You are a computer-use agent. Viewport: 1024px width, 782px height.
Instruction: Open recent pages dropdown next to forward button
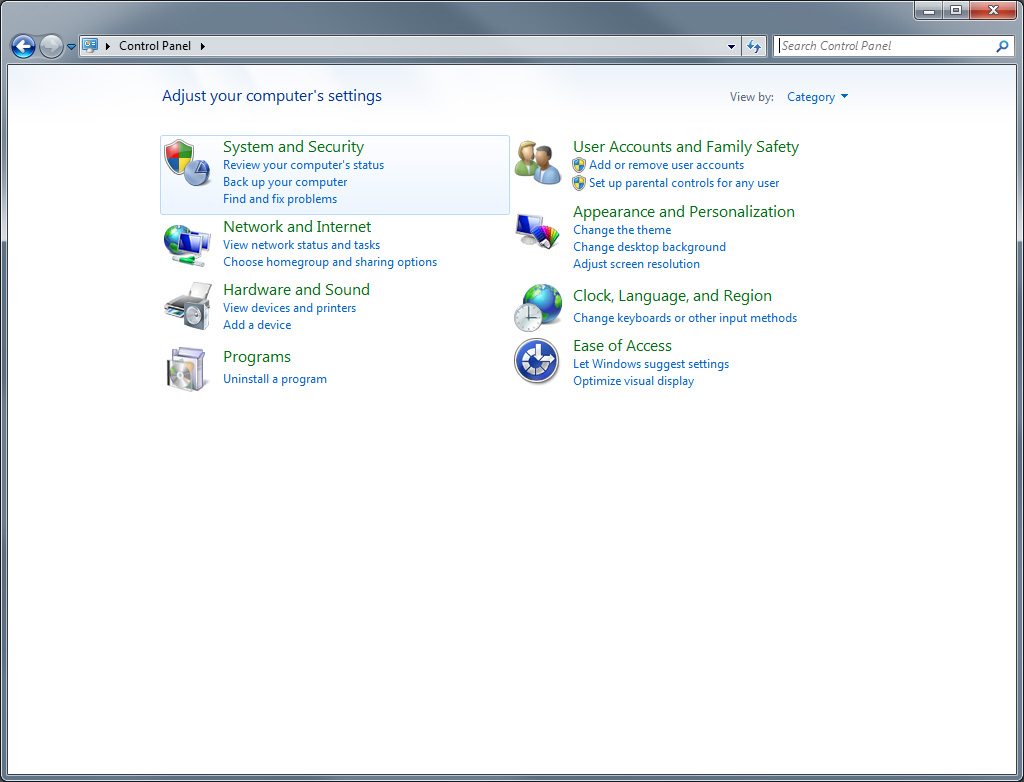[x=71, y=47]
